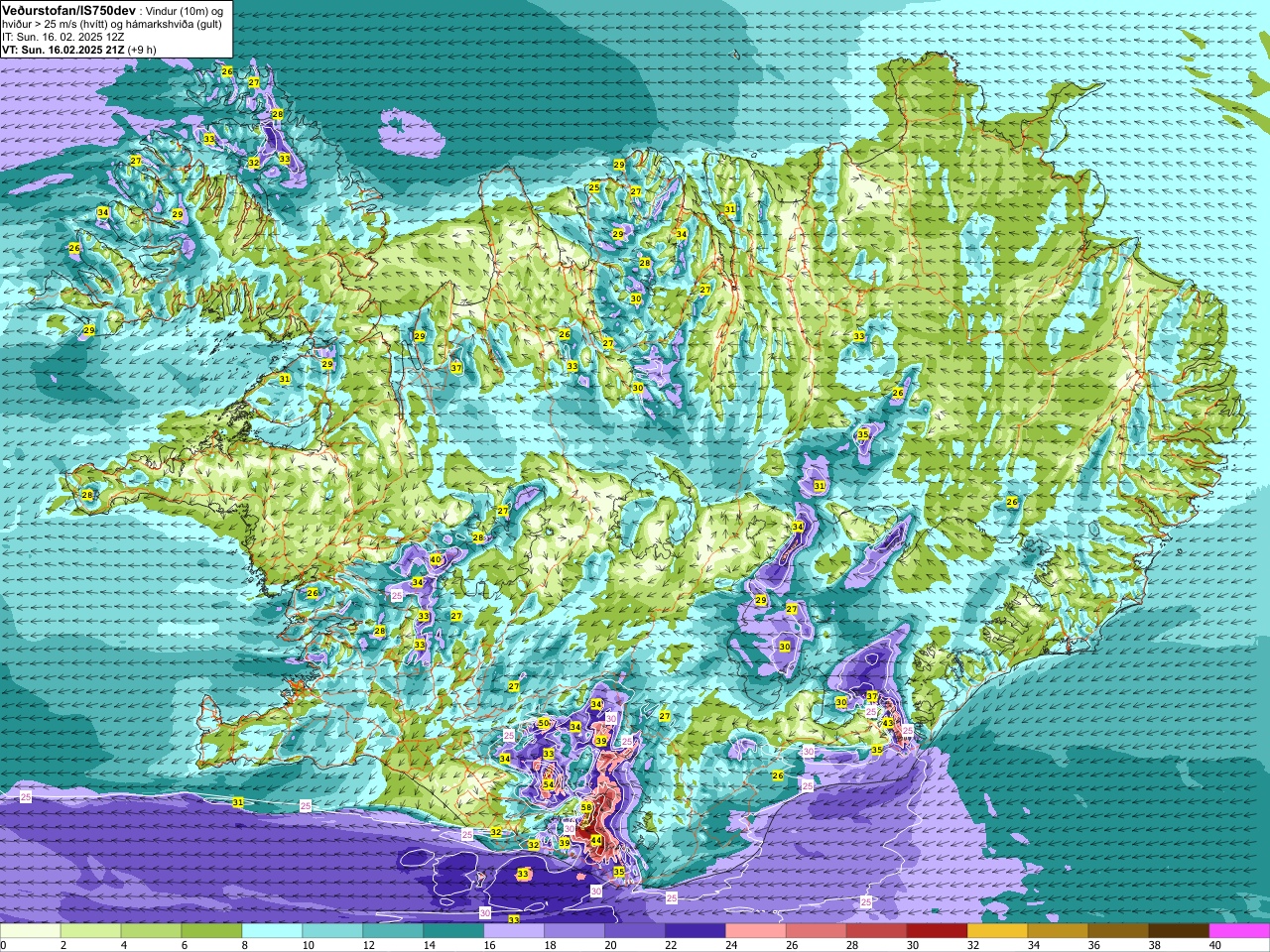Click the yellow gust label 58
The image size is (1270, 952).
pos(586,807)
